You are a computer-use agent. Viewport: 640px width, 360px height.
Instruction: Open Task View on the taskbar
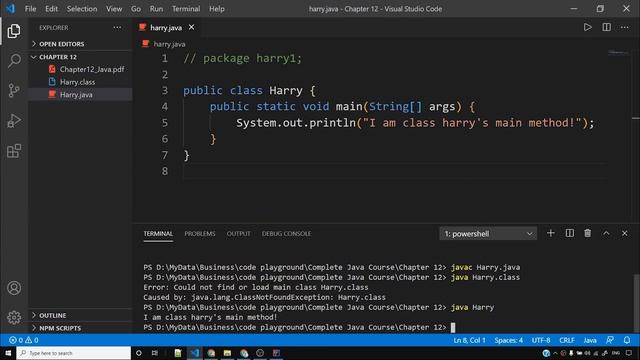155,353
